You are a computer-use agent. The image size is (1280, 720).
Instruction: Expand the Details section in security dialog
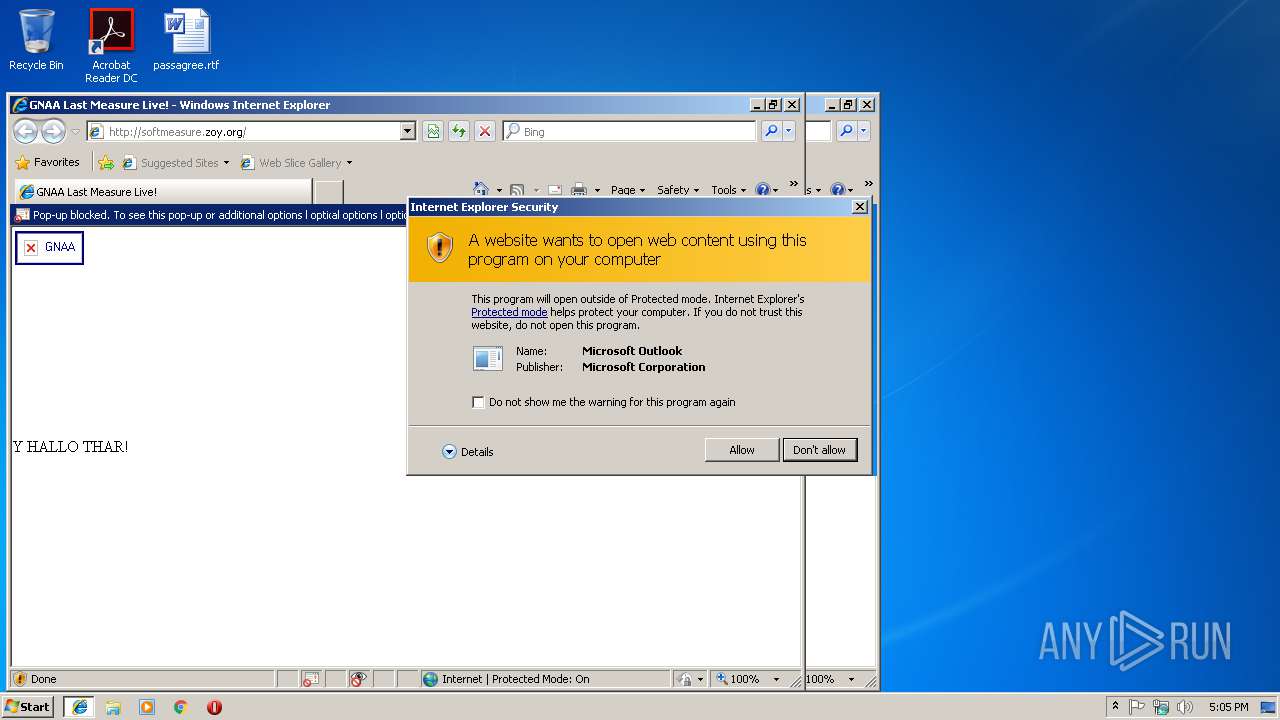[x=467, y=452]
